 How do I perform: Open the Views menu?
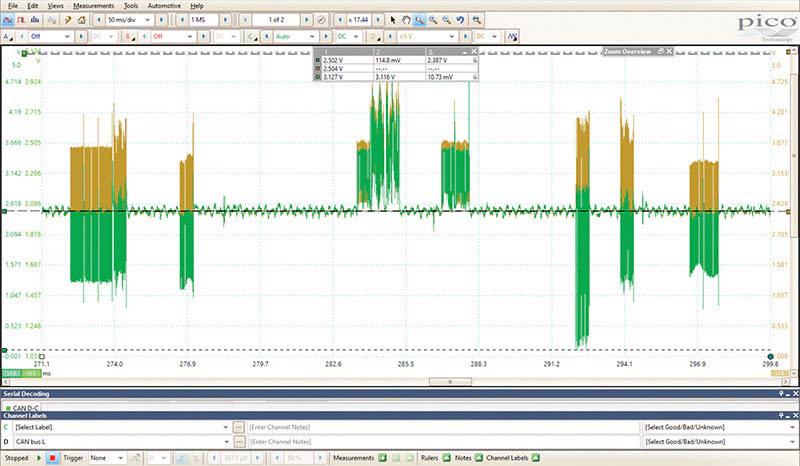pos(55,6)
